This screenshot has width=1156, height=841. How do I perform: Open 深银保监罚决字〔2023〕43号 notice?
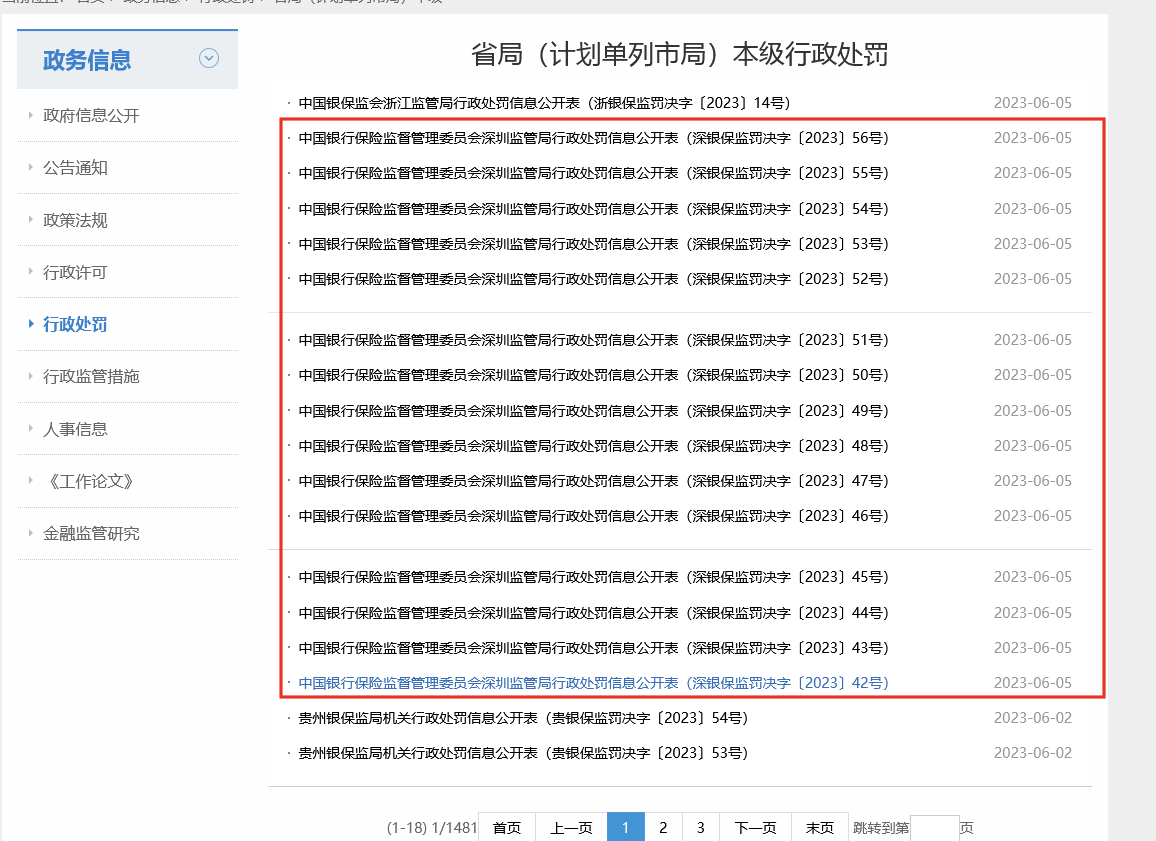(593, 648)
